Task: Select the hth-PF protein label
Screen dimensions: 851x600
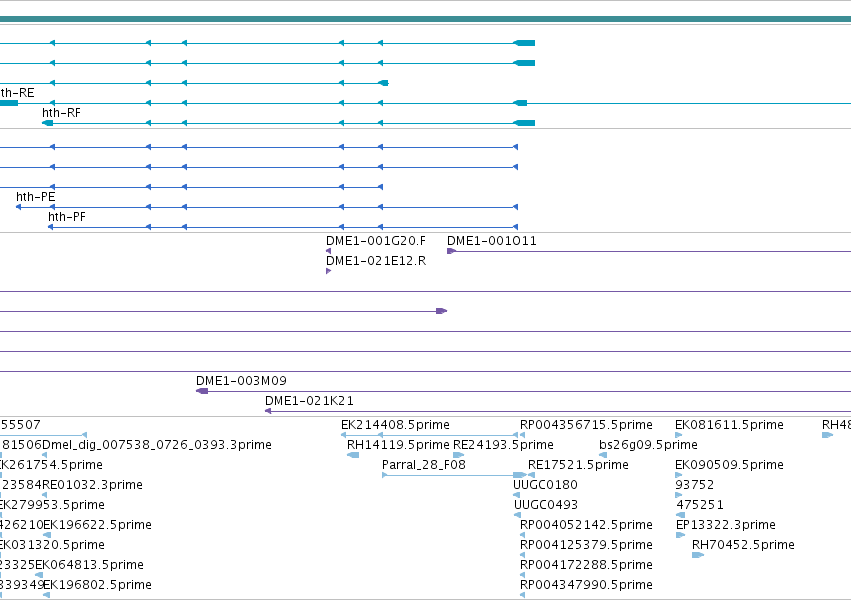Action: 67,216
